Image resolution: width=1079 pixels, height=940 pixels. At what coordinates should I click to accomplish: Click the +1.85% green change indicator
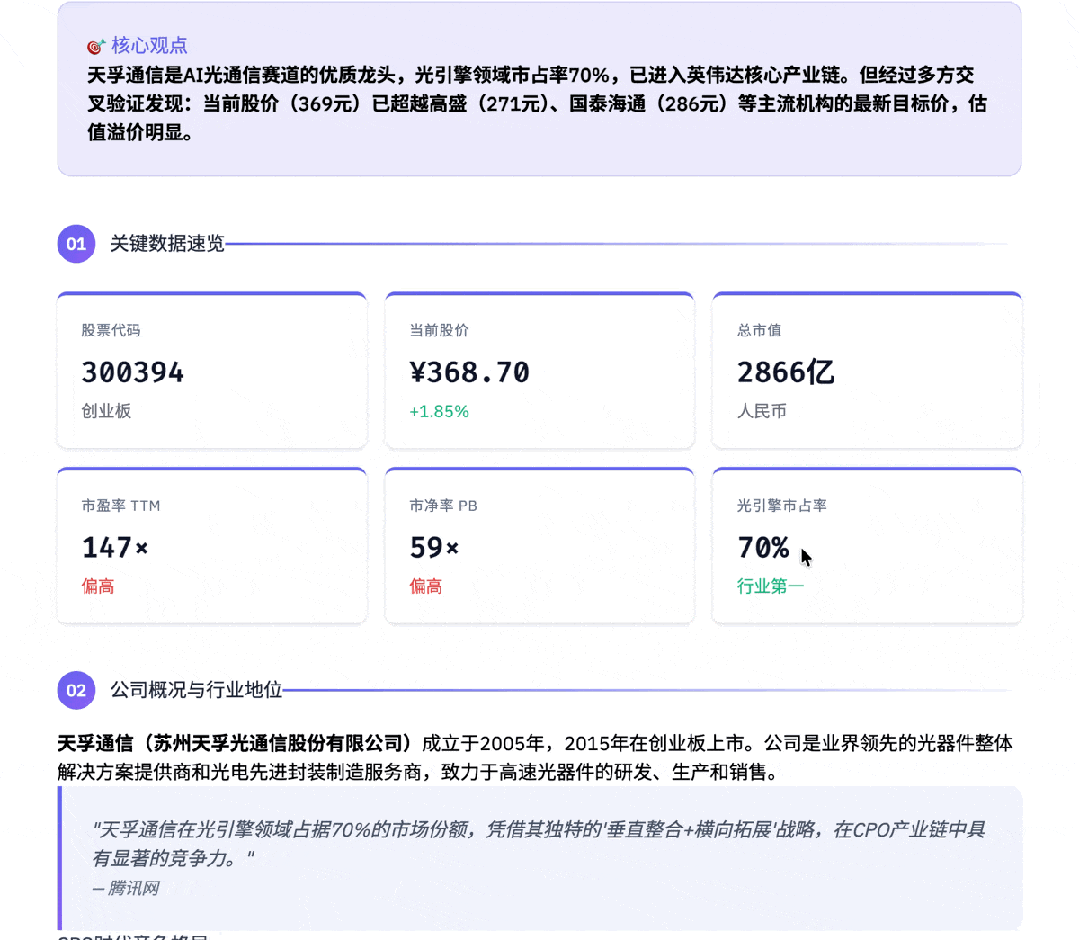pyautogui.click(x=440, y=410)
